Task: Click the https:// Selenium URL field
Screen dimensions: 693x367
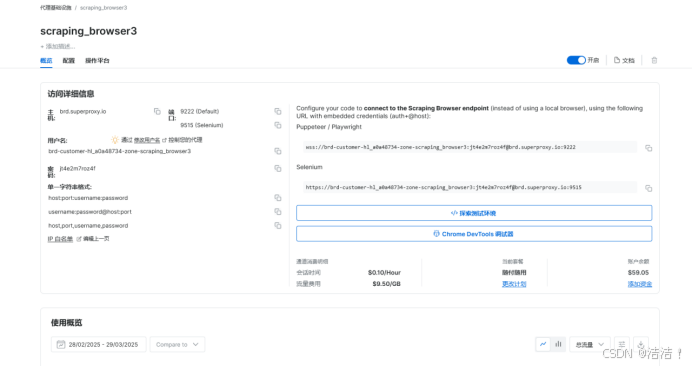Action: pyautogui.click(x=470, y=187)
